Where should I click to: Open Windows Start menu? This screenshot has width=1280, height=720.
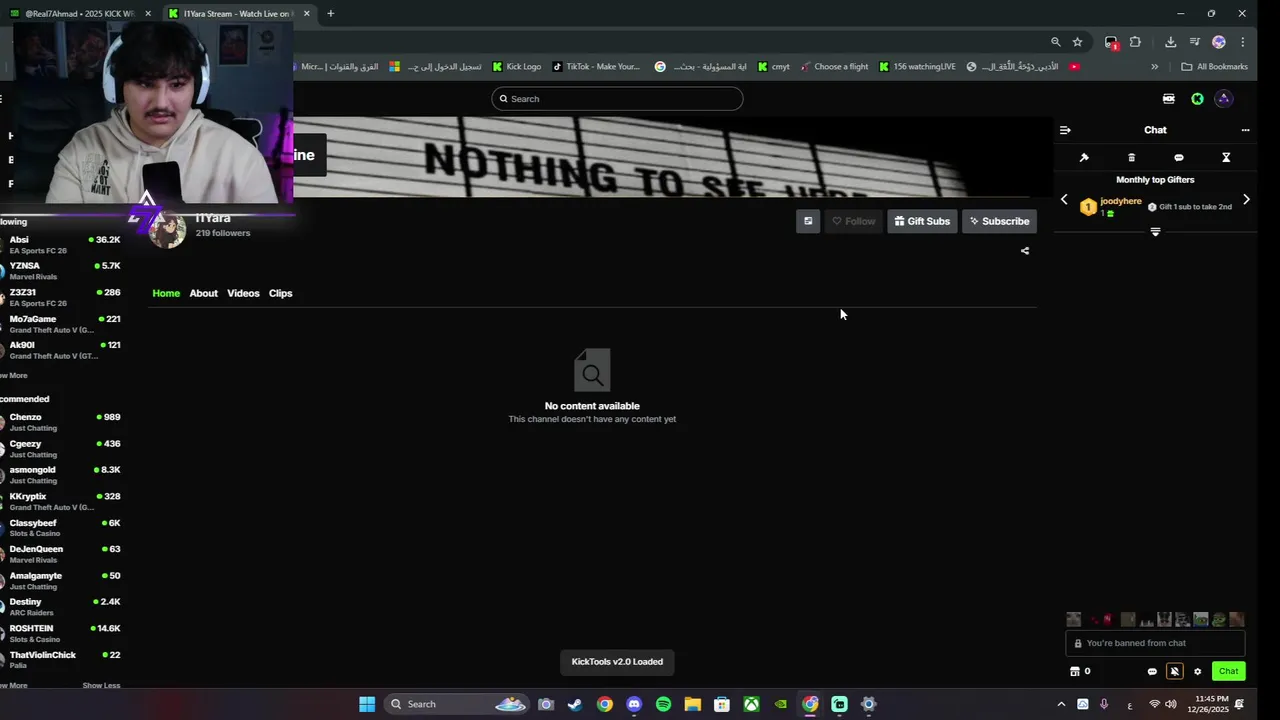tap(367, 704)
